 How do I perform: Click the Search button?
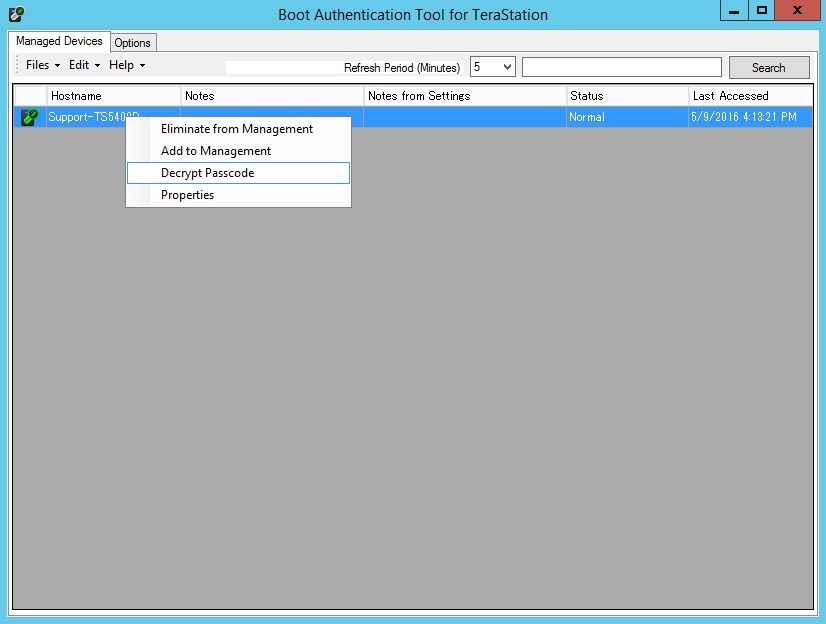[769, 67]
